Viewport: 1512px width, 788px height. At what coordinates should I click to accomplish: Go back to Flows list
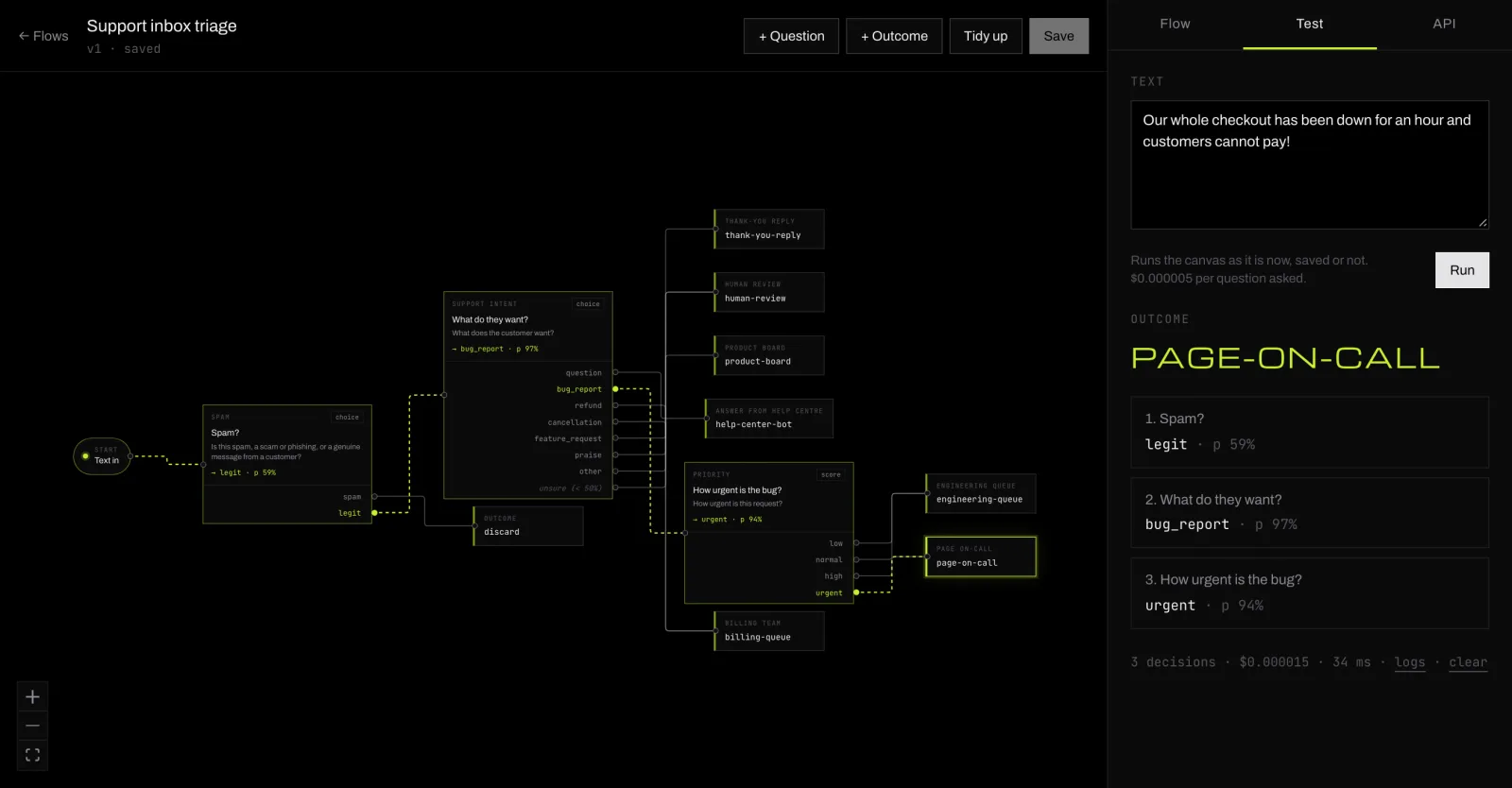tap(43, 36)
